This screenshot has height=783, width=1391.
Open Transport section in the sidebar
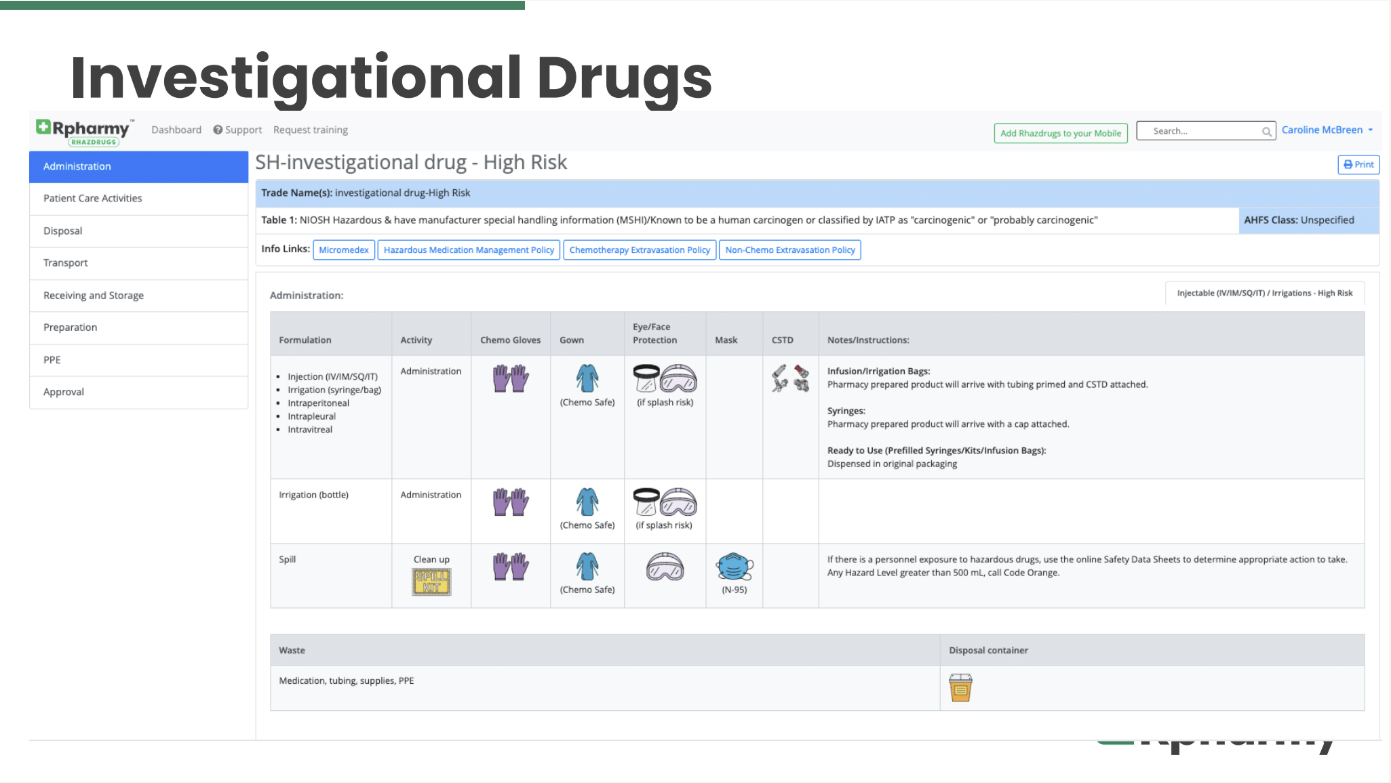139,263
